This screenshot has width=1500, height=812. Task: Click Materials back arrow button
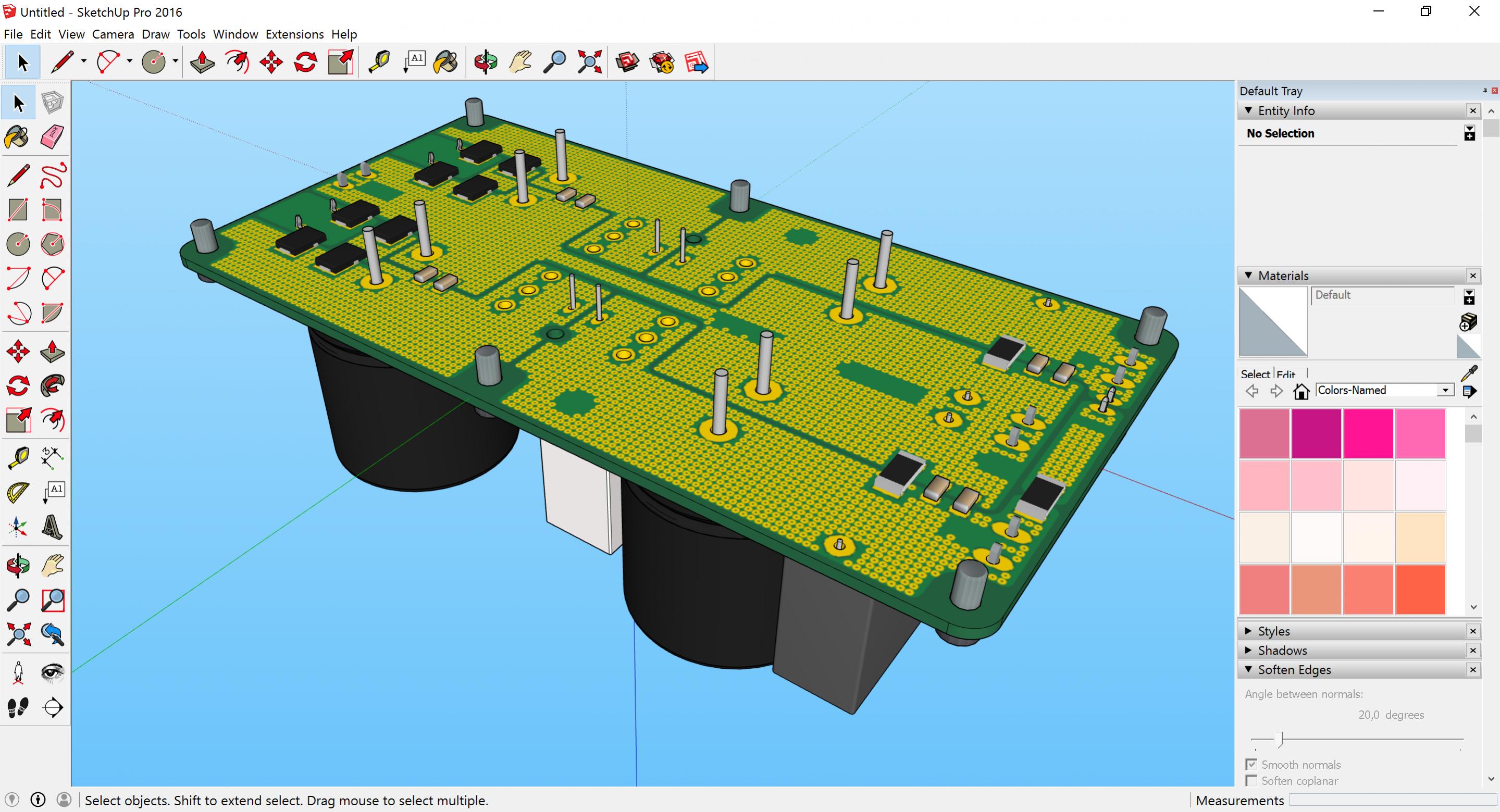tap(1252, 391)
